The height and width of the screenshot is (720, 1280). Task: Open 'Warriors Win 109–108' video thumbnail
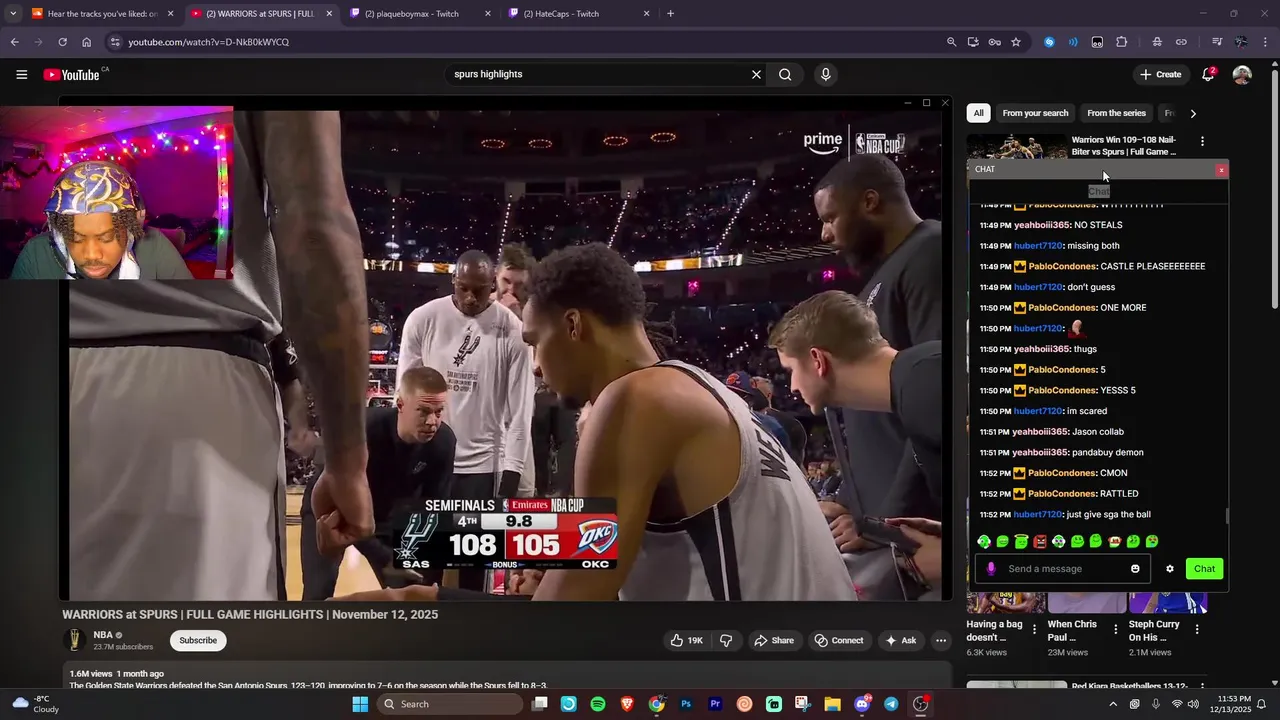tap(1017, 146)
